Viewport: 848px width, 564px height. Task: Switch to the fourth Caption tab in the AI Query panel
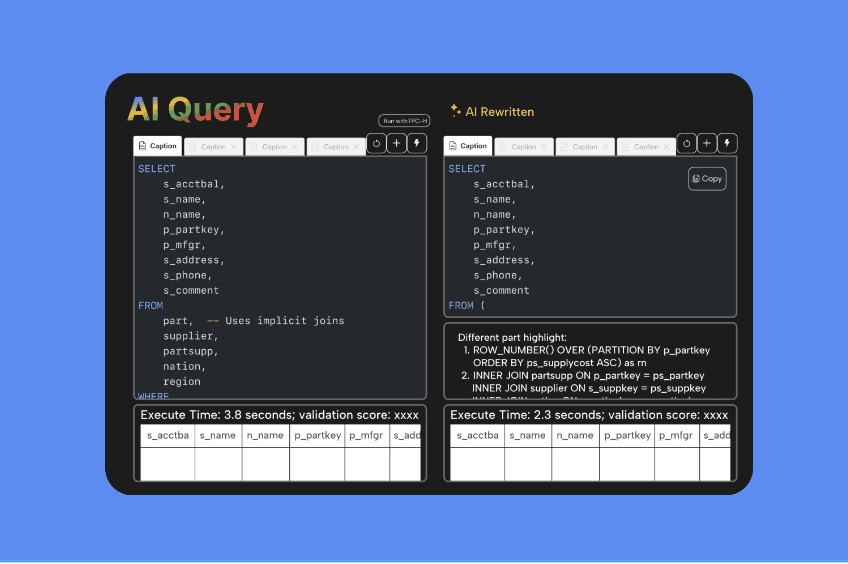335,147
